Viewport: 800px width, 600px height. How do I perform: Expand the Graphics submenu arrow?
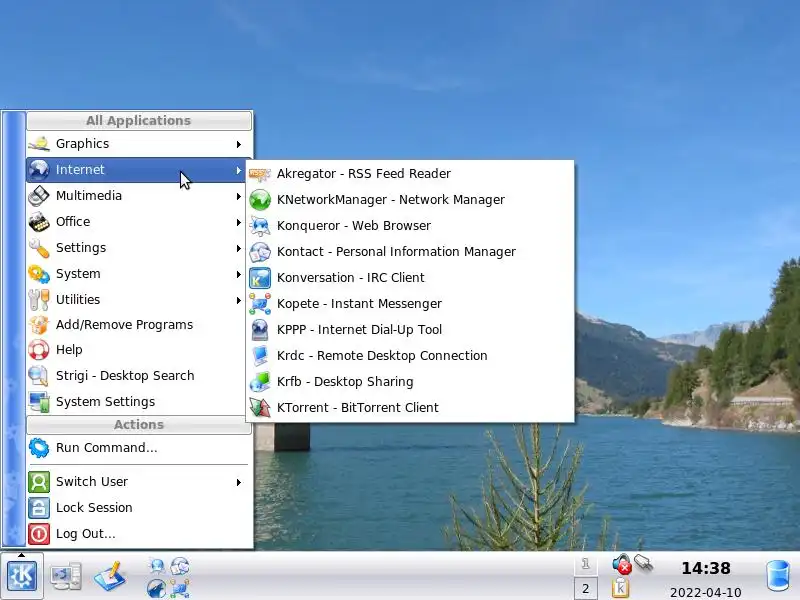point(239,144)
